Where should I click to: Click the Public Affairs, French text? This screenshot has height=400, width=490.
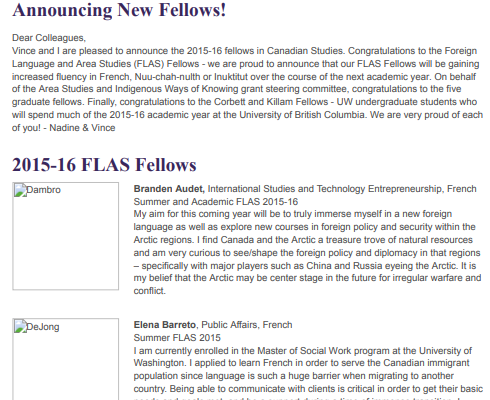click(x=247, y=325)
